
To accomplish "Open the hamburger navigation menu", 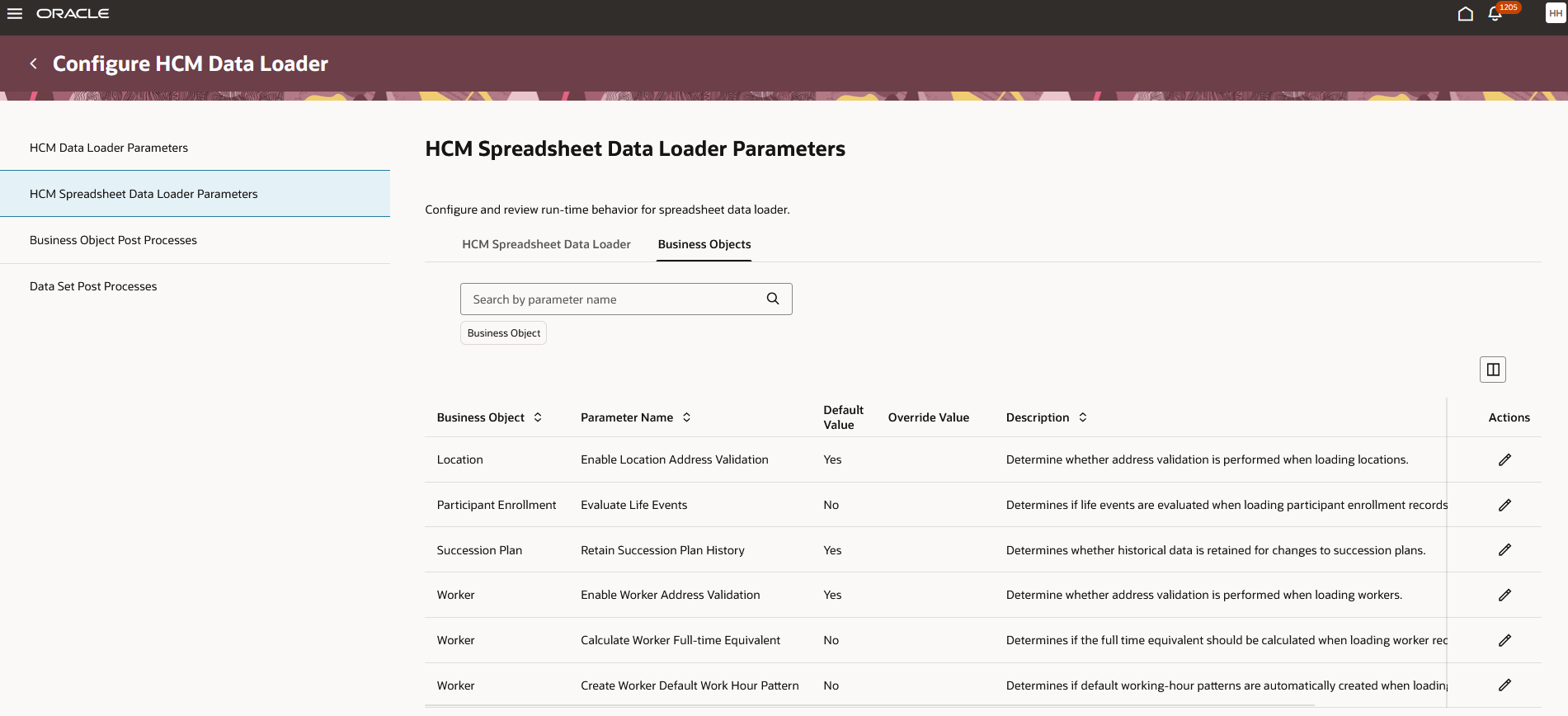I will pyautogui.click(x=15, y=14).
